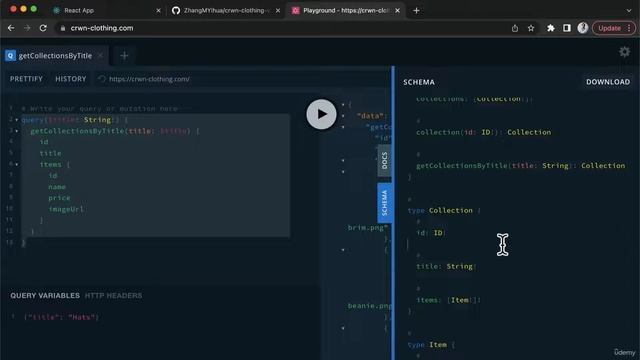Image resolution: width=640 pixels, height=360 pixels.
Task: Click "title: String" schema field
Action: click(x=445, y=267)
